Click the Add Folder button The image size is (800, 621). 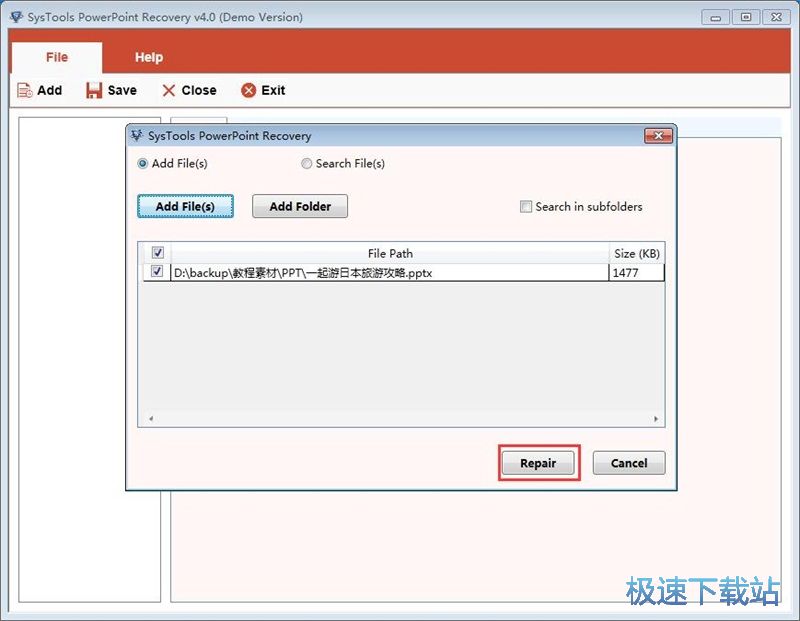click(300, 206)
